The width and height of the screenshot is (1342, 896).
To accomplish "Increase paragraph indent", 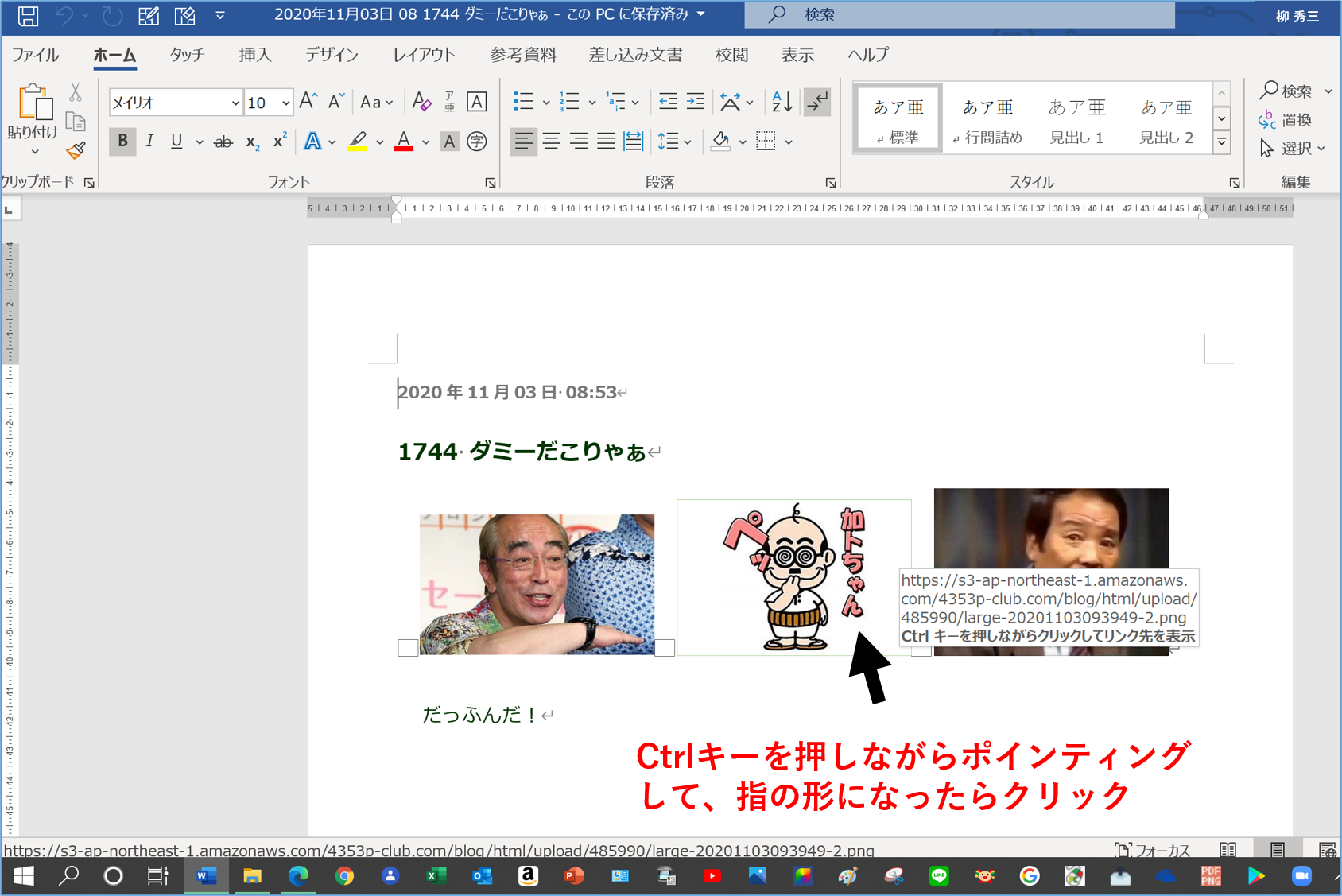I will [x=696, y=102].
